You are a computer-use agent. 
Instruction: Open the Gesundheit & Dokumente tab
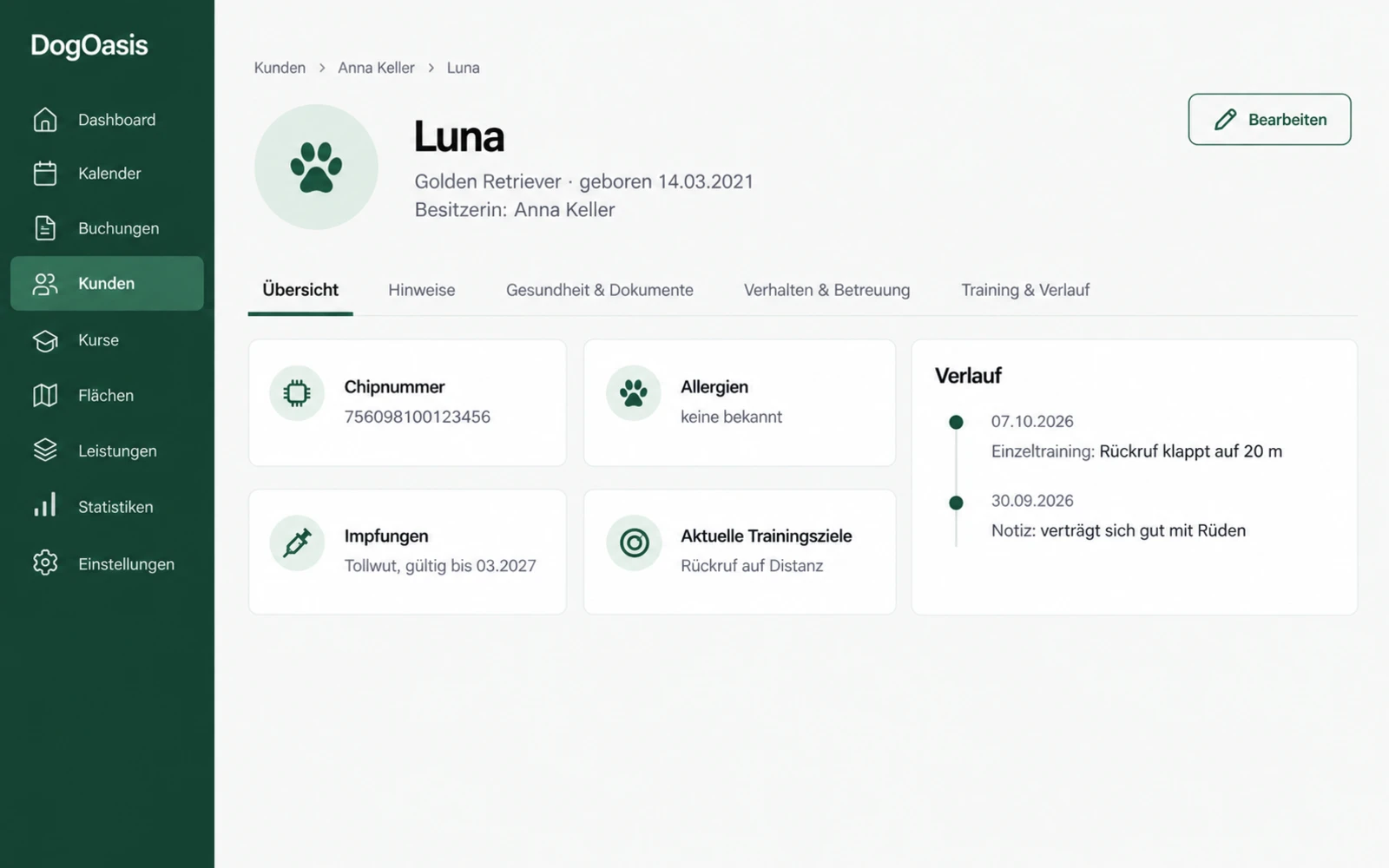(x=600, y=290)
